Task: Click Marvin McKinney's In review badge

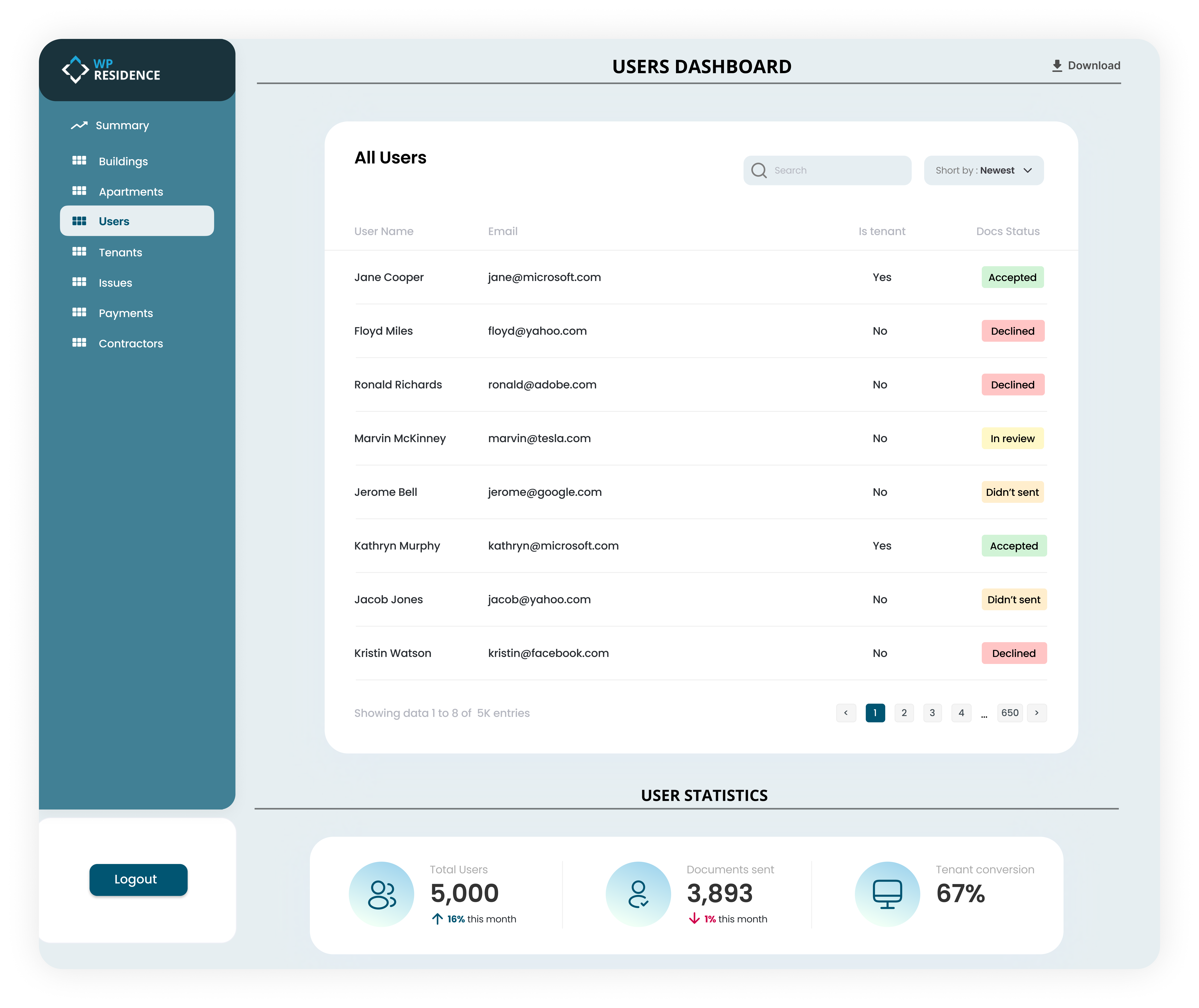Action: (x=1013, y=438)
